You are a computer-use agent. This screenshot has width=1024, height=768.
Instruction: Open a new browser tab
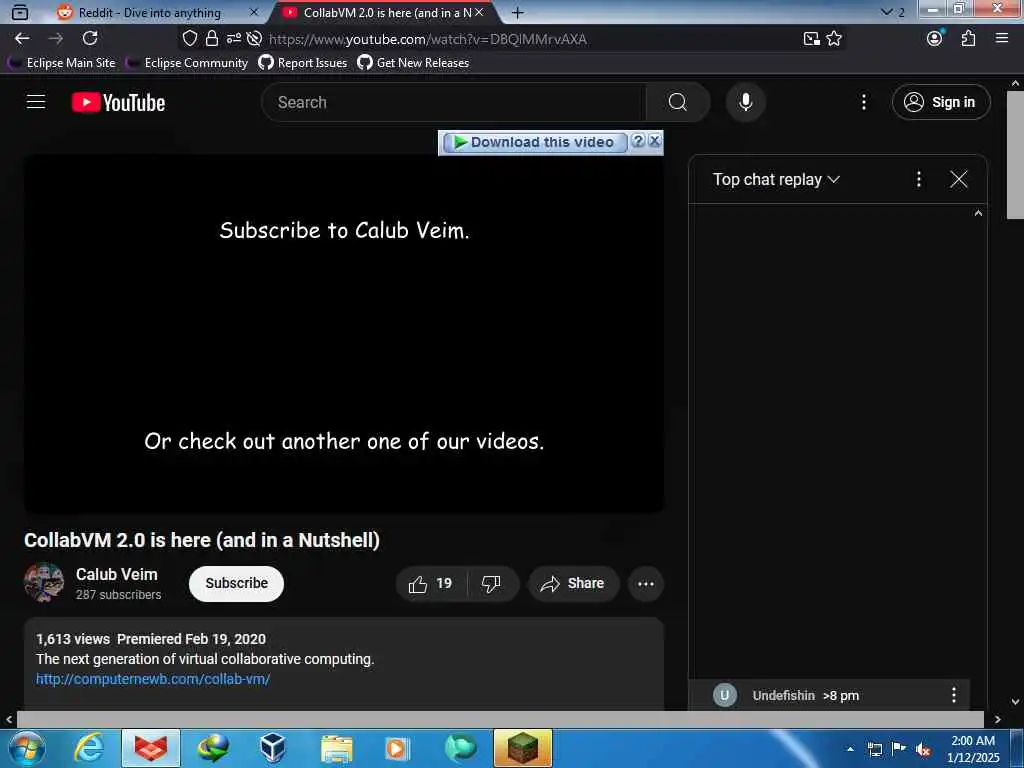(x=517, y=12)
